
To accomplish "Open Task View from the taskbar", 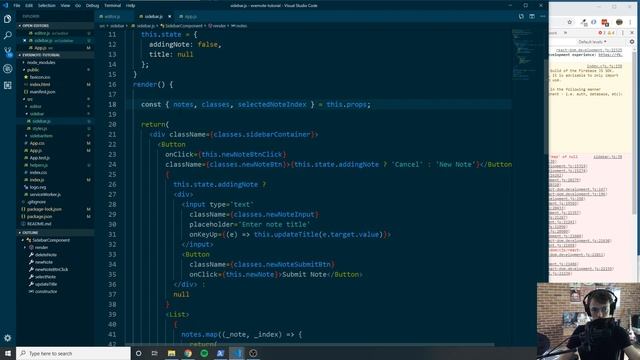I will (x=155, y=353).
